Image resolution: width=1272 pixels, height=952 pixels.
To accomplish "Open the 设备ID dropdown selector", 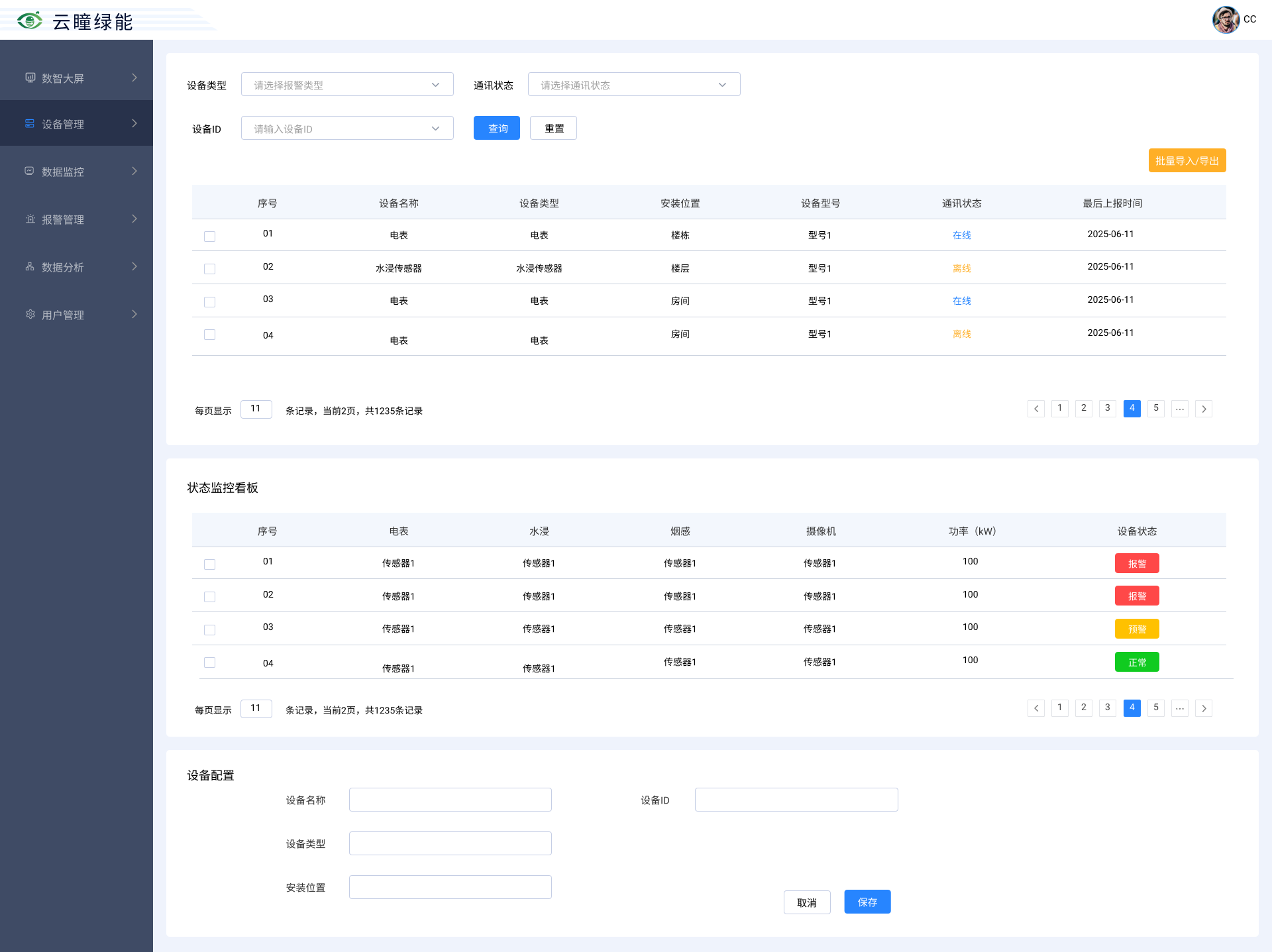I will 347,129.
